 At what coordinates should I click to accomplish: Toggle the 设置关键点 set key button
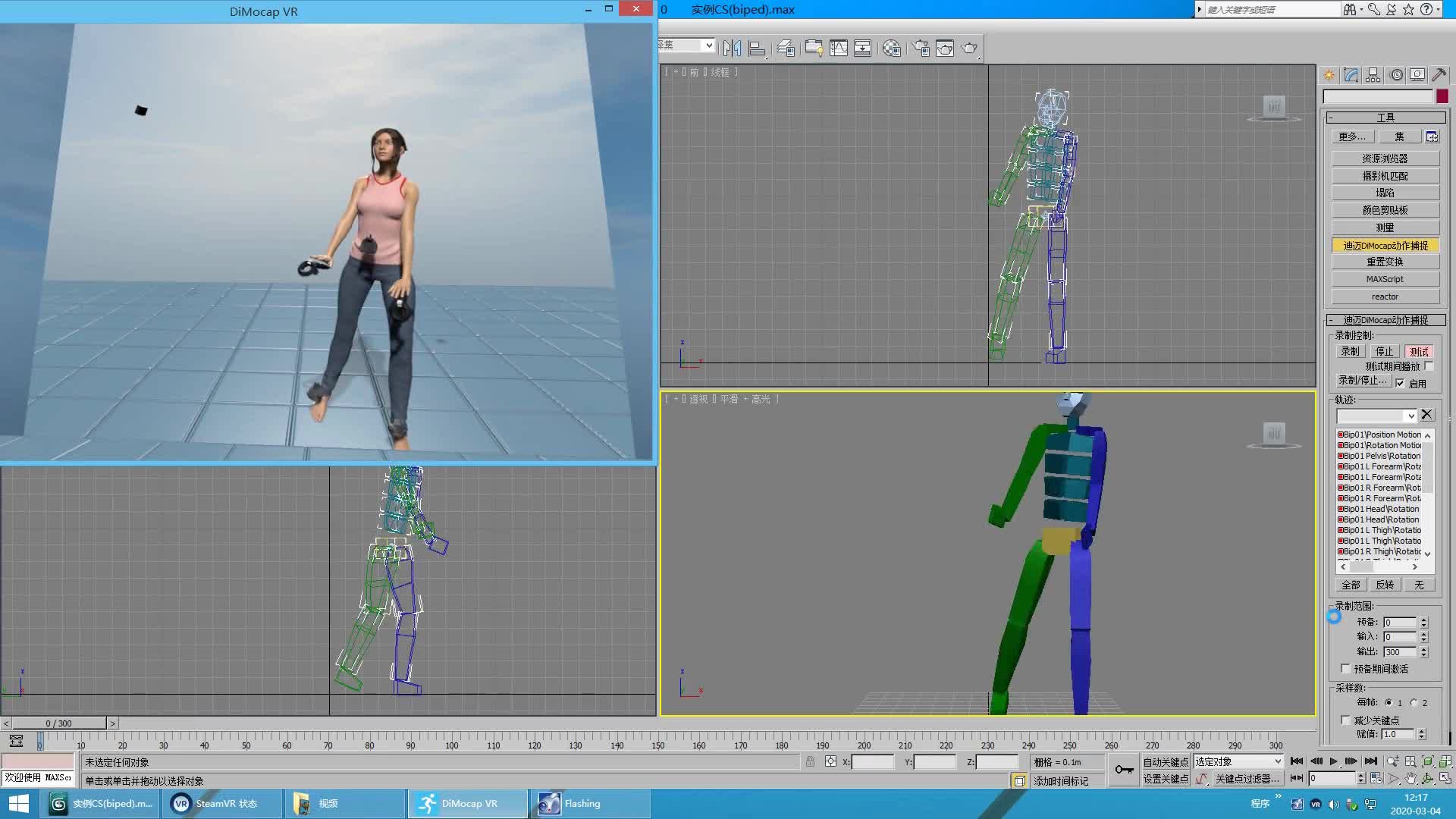point(1166,779)
